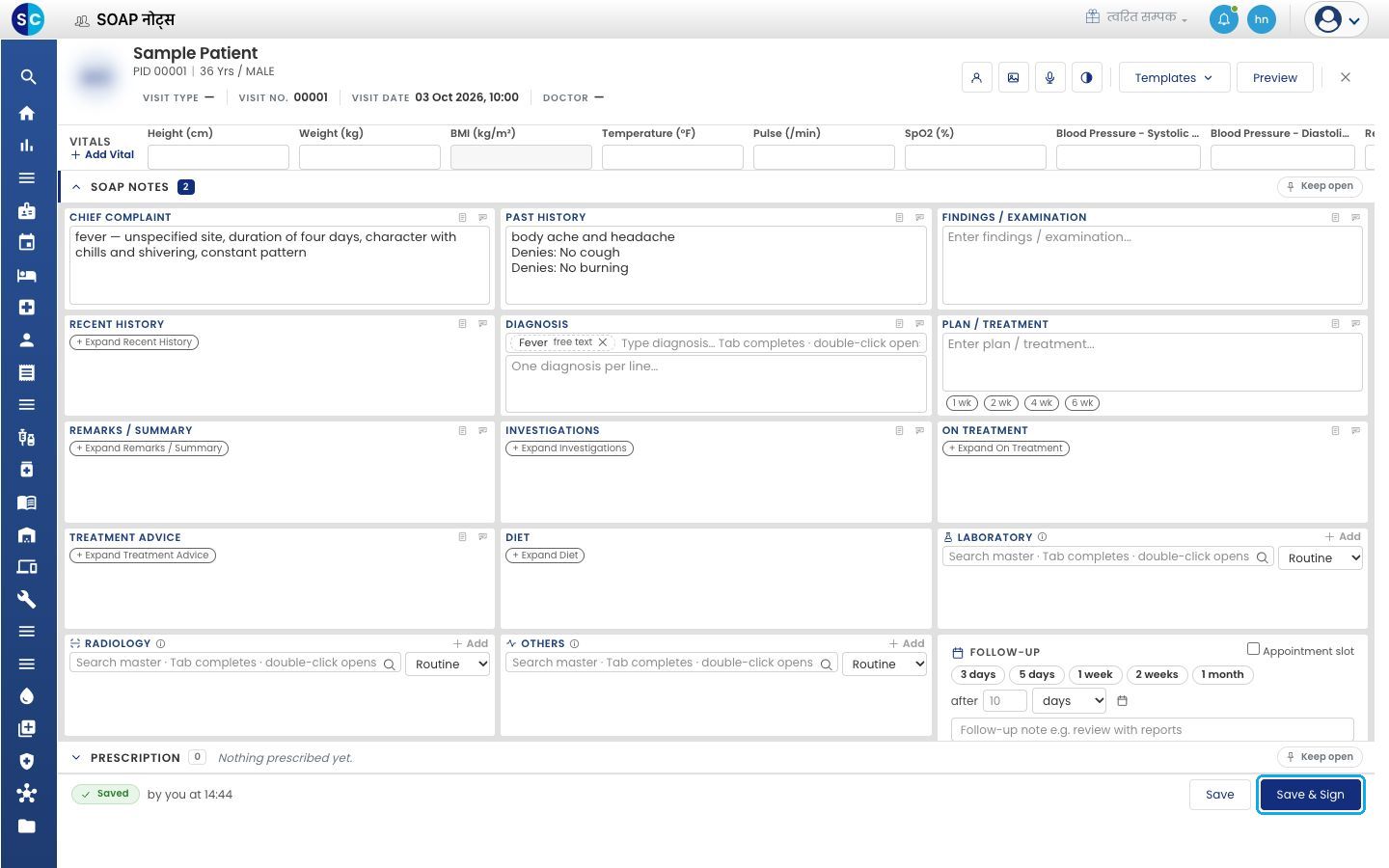Image resolution: width=1389 pixels, height=868 pixels.
Task: Click the Laboratory search magnifier icon
Action: [1262, 557]
